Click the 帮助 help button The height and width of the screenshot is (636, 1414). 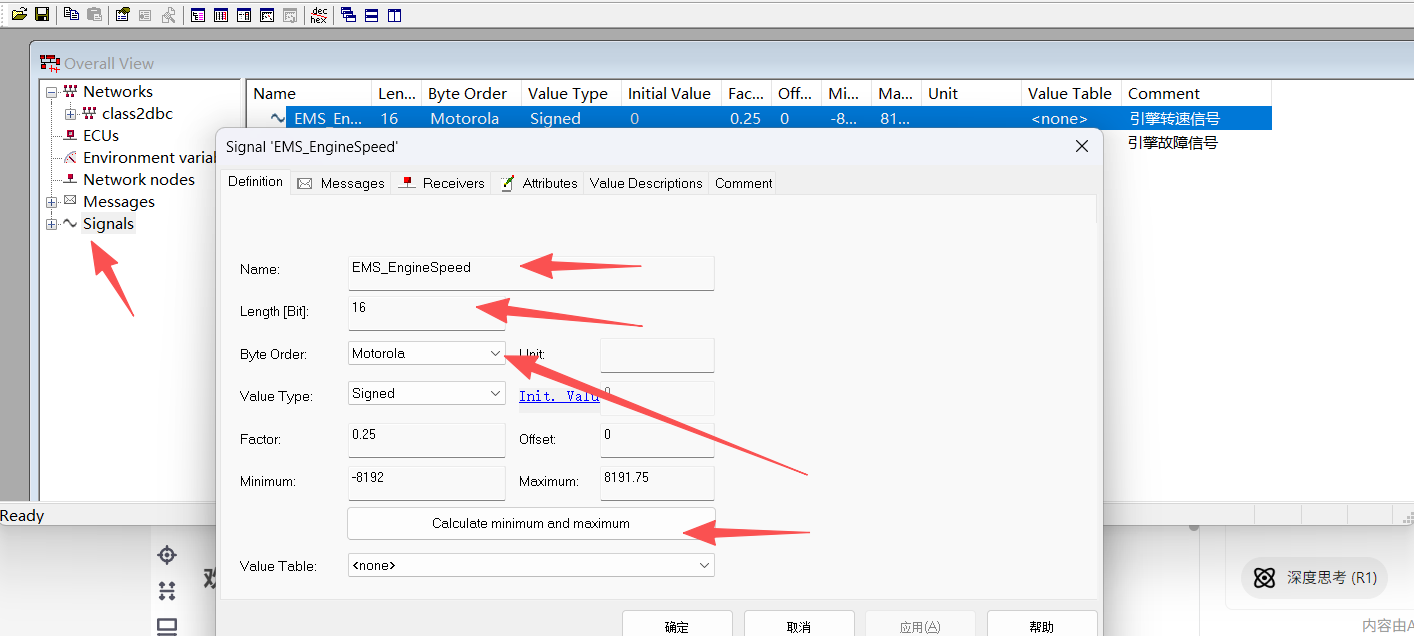click(1042, 625)
